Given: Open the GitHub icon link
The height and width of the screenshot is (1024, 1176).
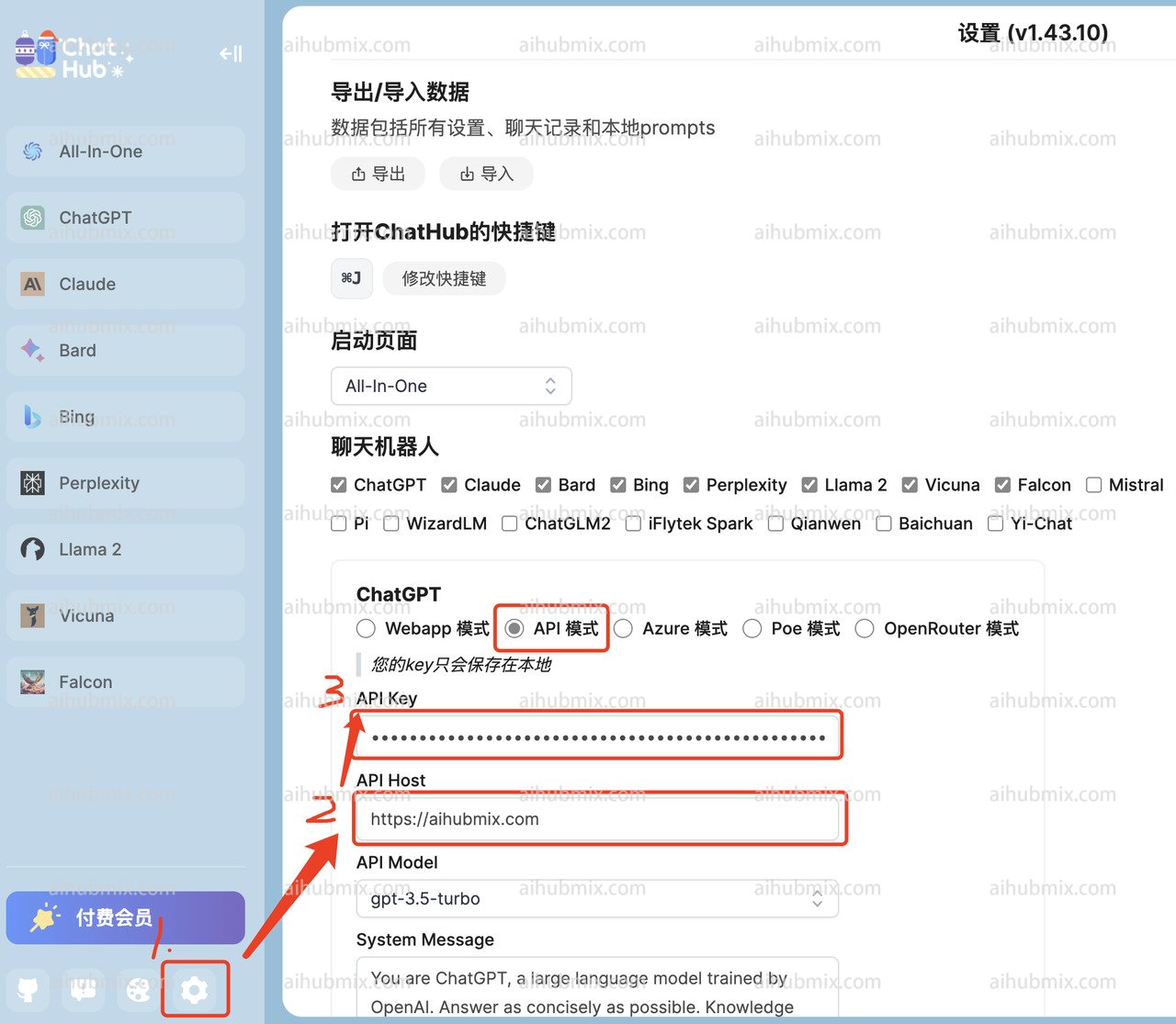Looking at the screenshot, I should [x=28, y=989].
